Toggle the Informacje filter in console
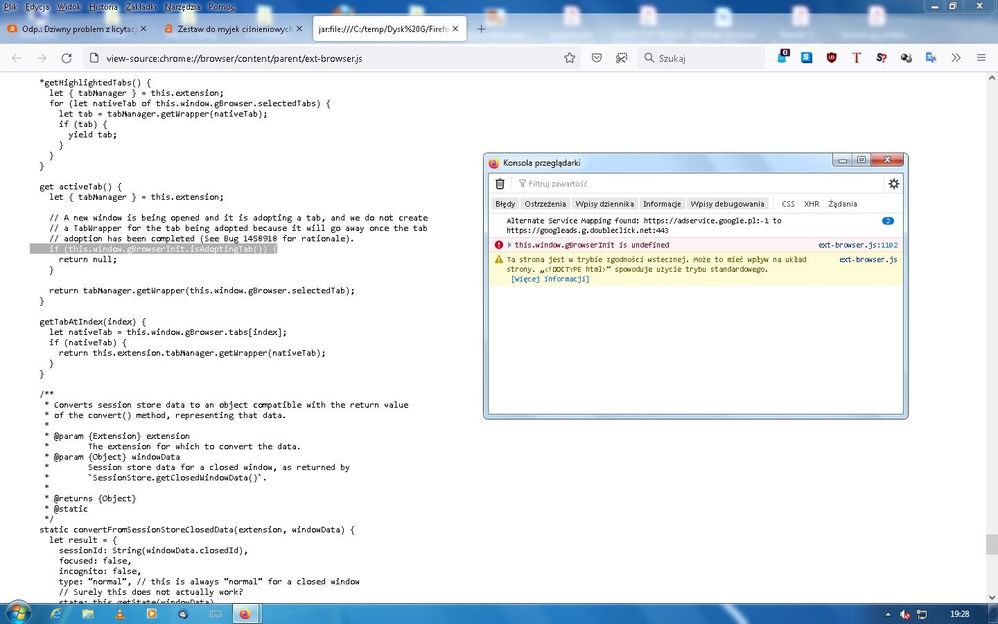Image resolution: width=998 pixels, height=624 pixels. tap(662, 204)
